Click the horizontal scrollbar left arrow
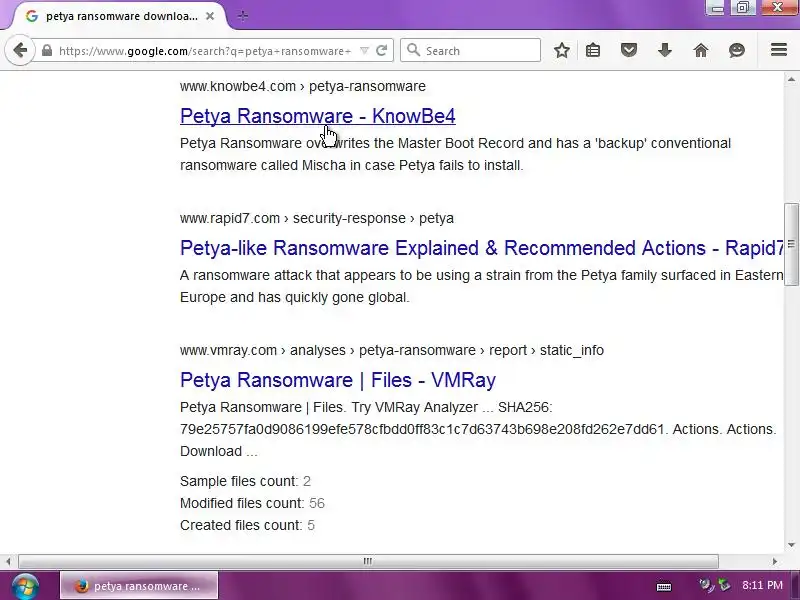The width and height of the screenshot is (800, 600). coord(8,561)
